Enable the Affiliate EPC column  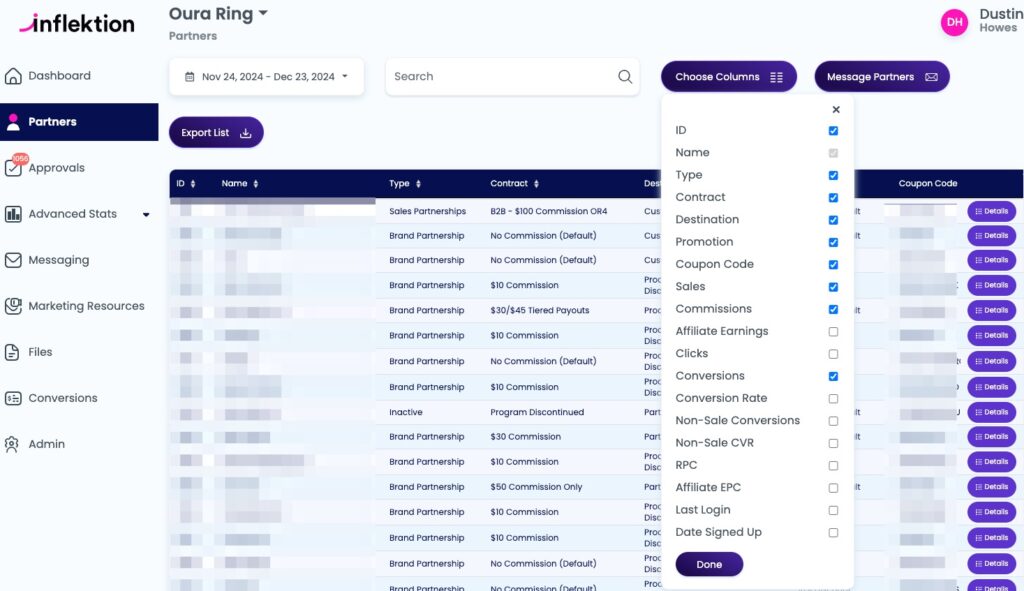click(x=833, y=488)
